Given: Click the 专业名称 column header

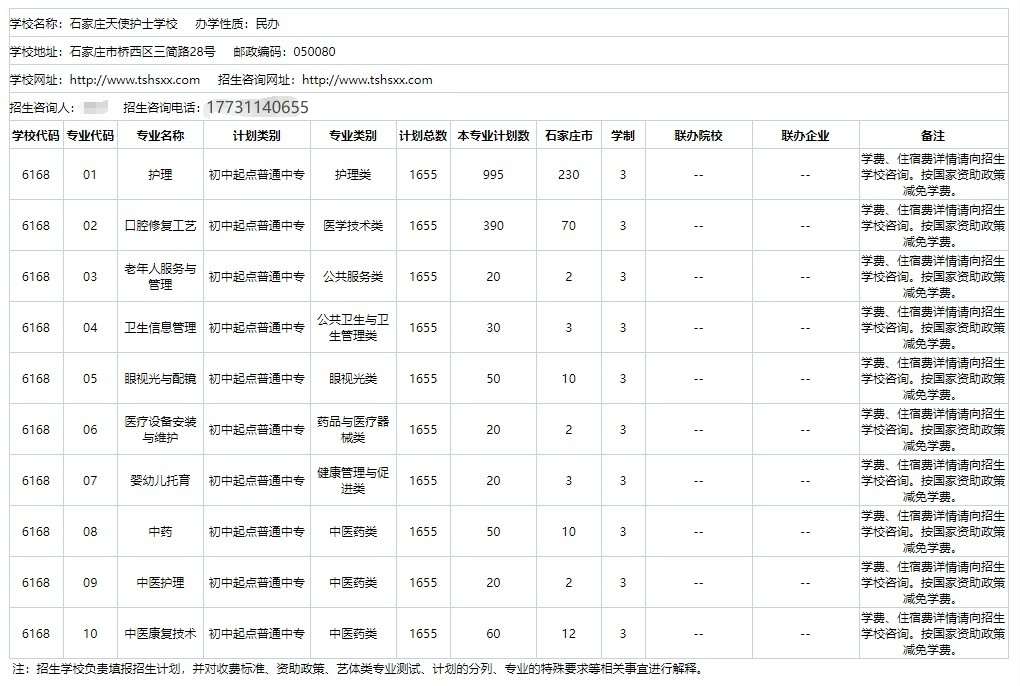Looking at the screenshot, I should pos(160,134).
